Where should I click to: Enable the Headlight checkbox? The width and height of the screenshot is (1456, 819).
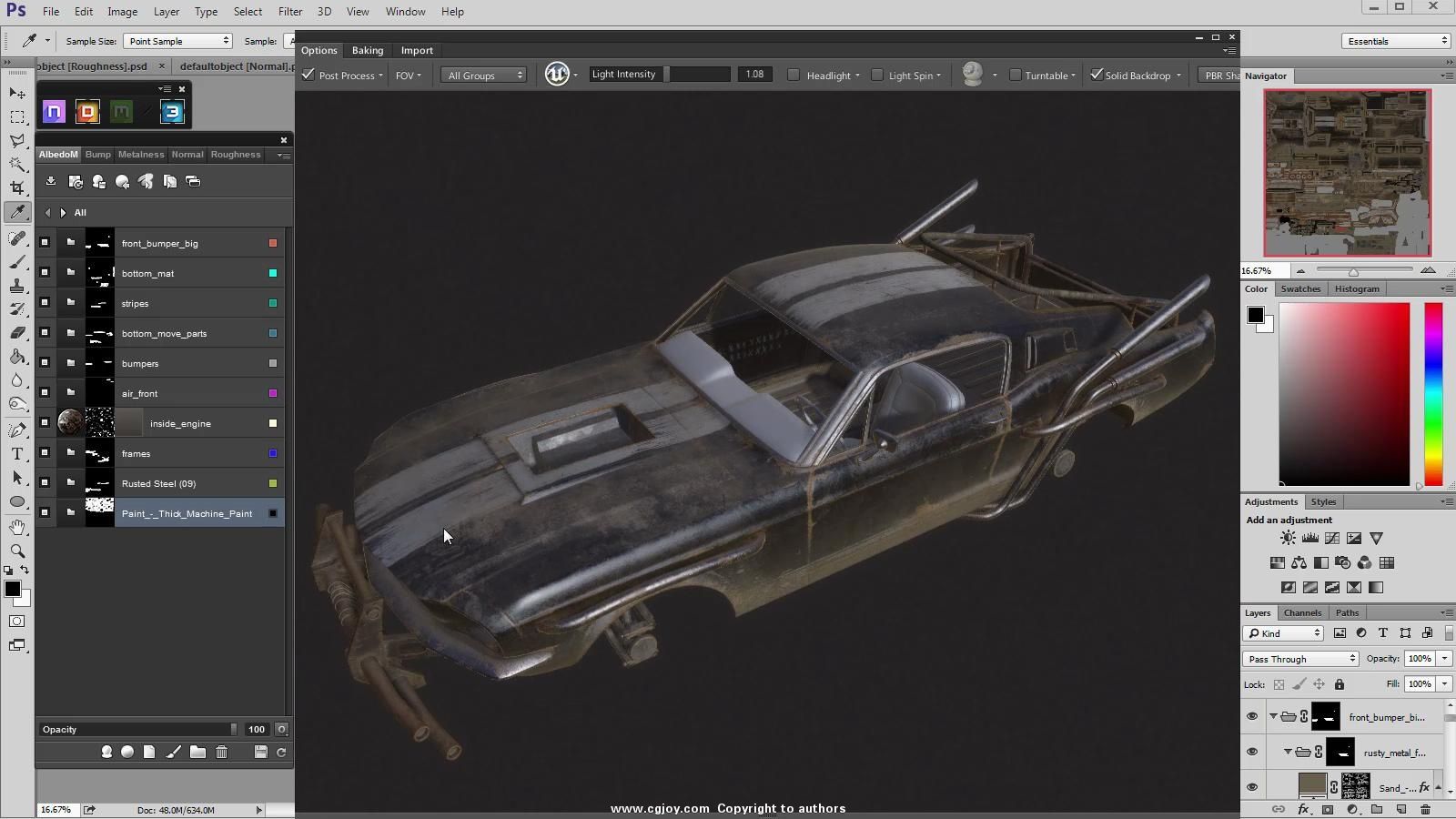(794, 75)
